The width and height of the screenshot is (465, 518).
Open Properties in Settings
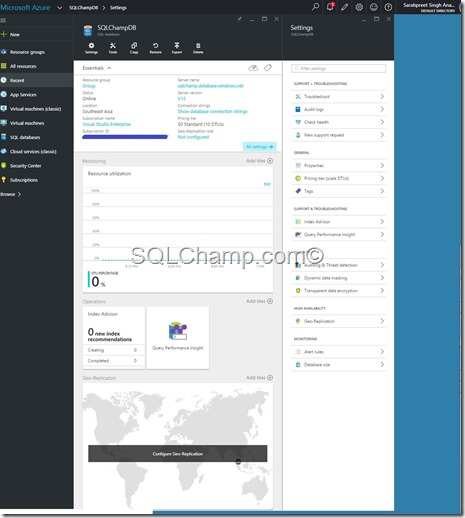338,165
